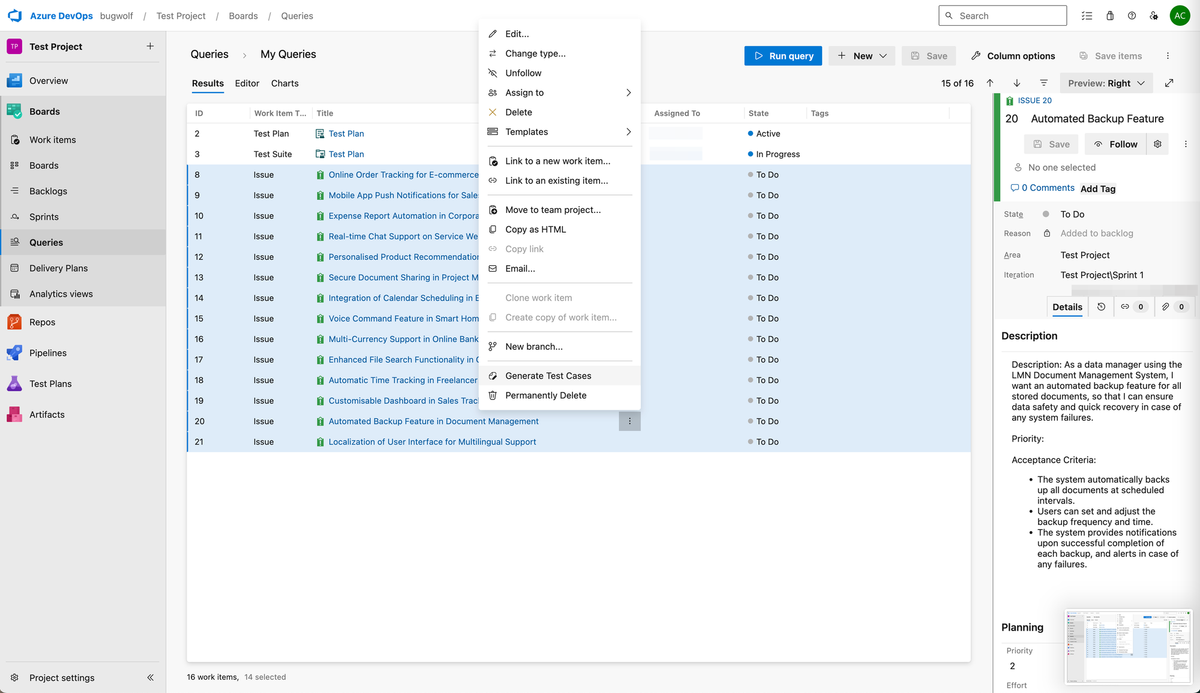The image size is (1200, 693).
Task: Open the work item History tab
Action: [1102, 307]
